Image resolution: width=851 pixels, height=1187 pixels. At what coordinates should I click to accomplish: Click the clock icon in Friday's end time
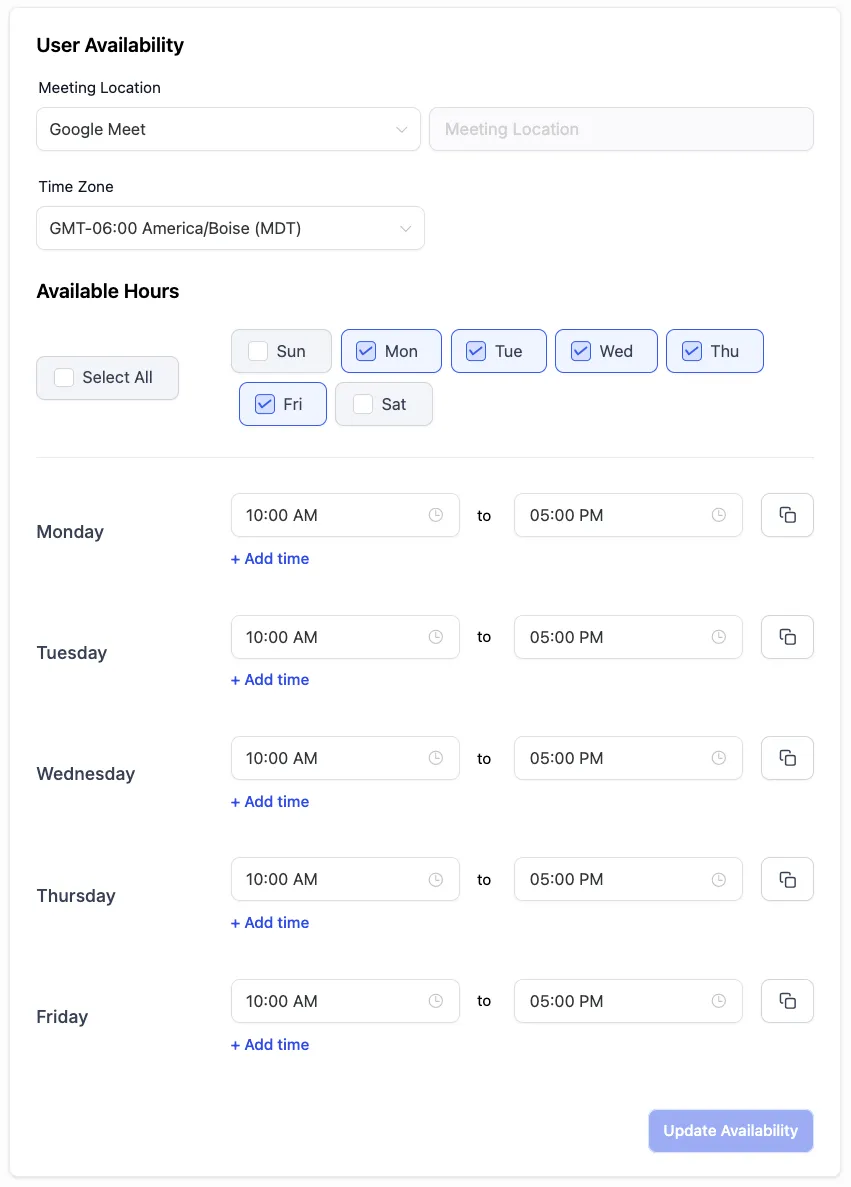click(719, 1001)
